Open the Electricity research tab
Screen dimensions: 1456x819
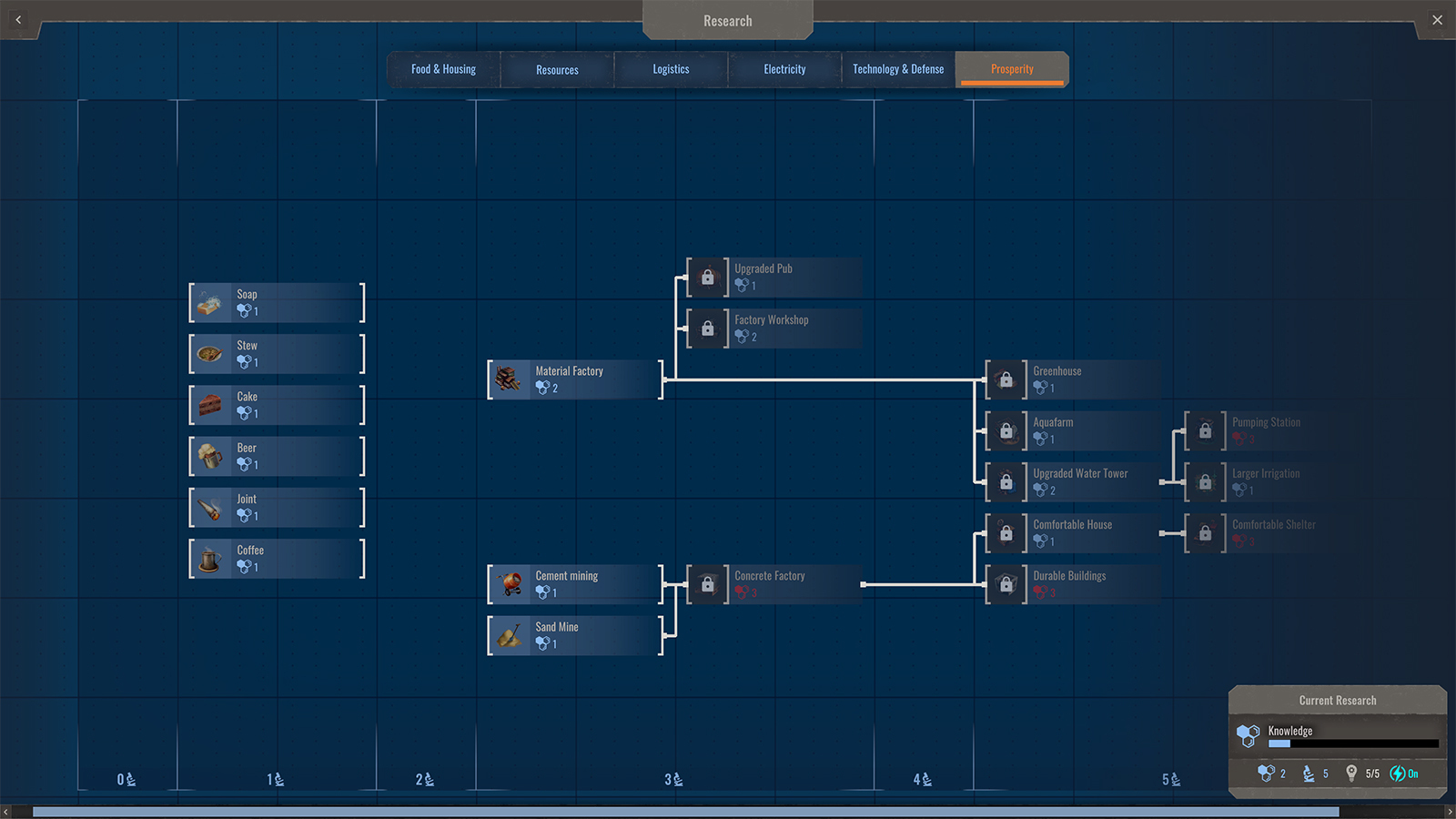784,69
